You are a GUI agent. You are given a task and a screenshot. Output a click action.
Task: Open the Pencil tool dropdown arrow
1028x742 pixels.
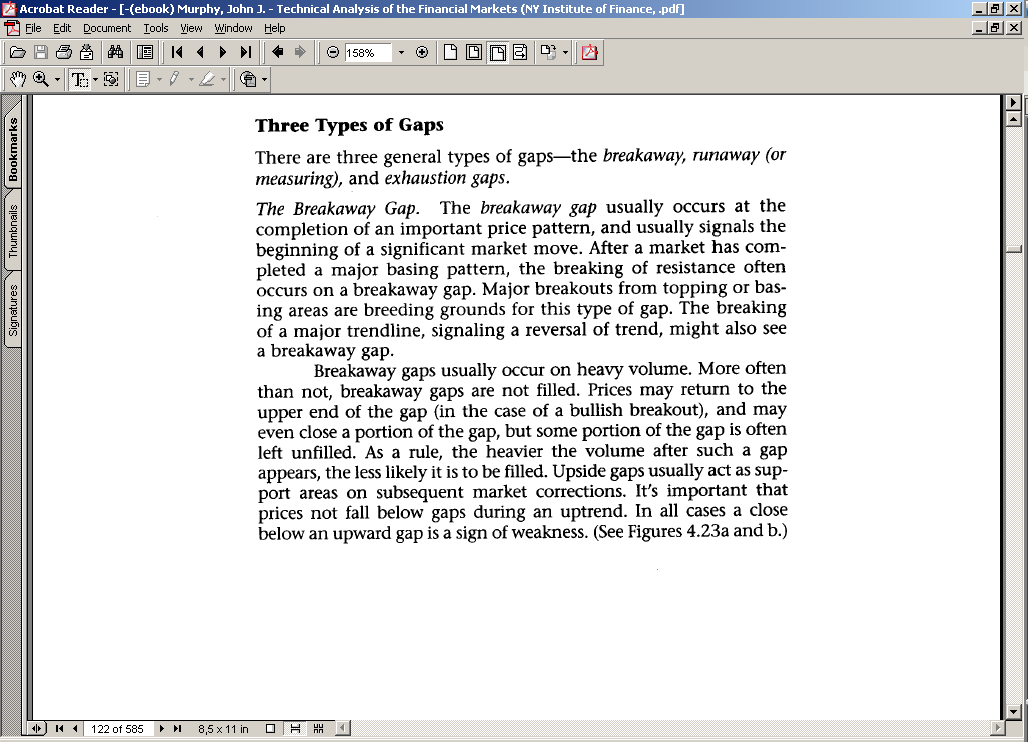coord(191,80)
